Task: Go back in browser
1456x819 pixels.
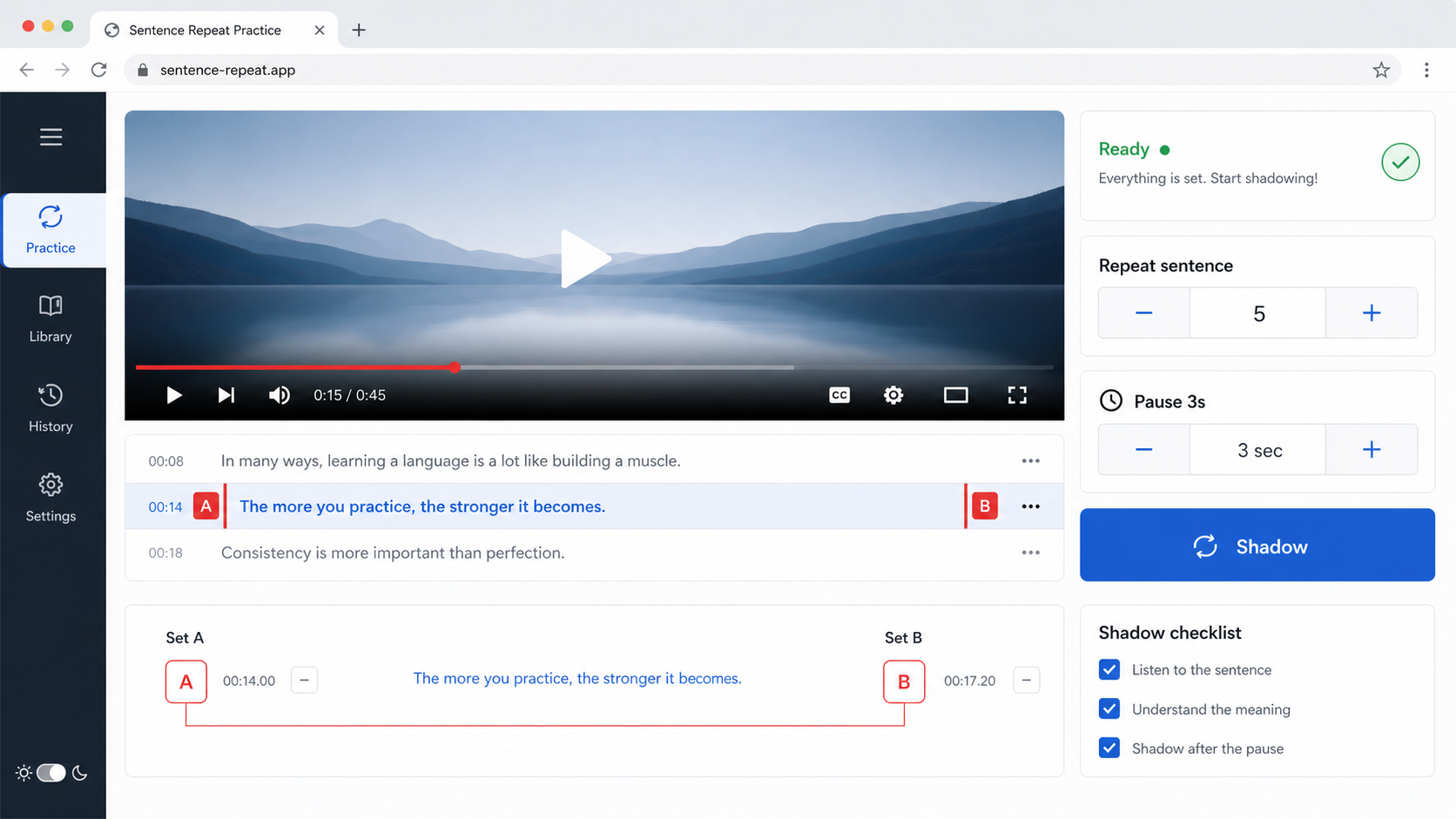Action: tap(27, 70)
